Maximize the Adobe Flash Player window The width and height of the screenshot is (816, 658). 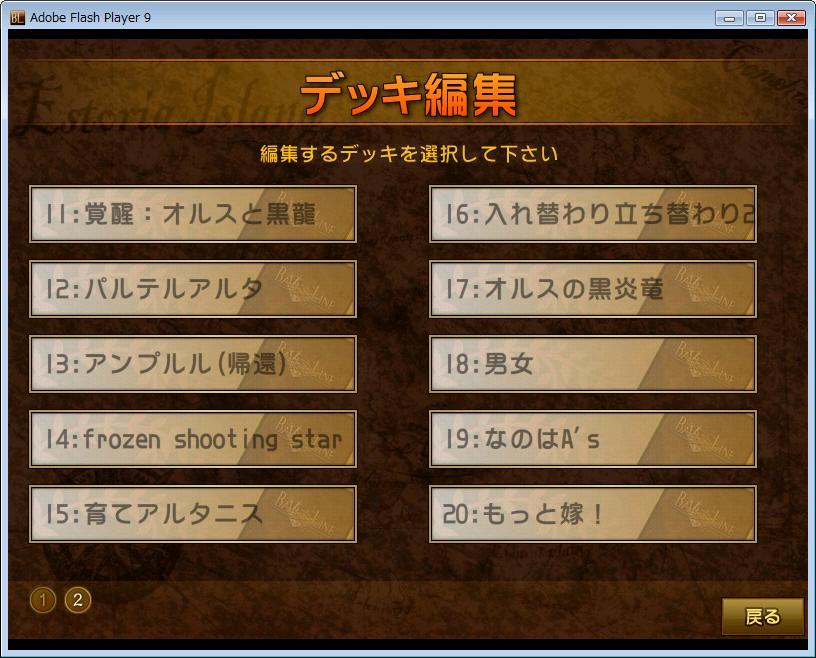760,18
